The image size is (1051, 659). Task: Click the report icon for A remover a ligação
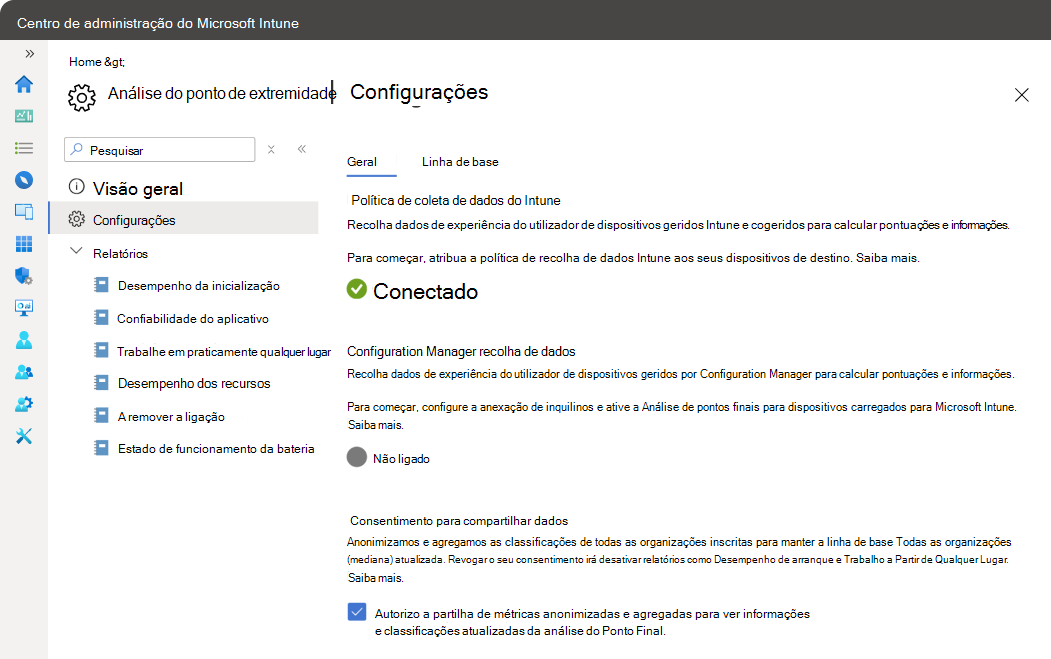[101, 416]
